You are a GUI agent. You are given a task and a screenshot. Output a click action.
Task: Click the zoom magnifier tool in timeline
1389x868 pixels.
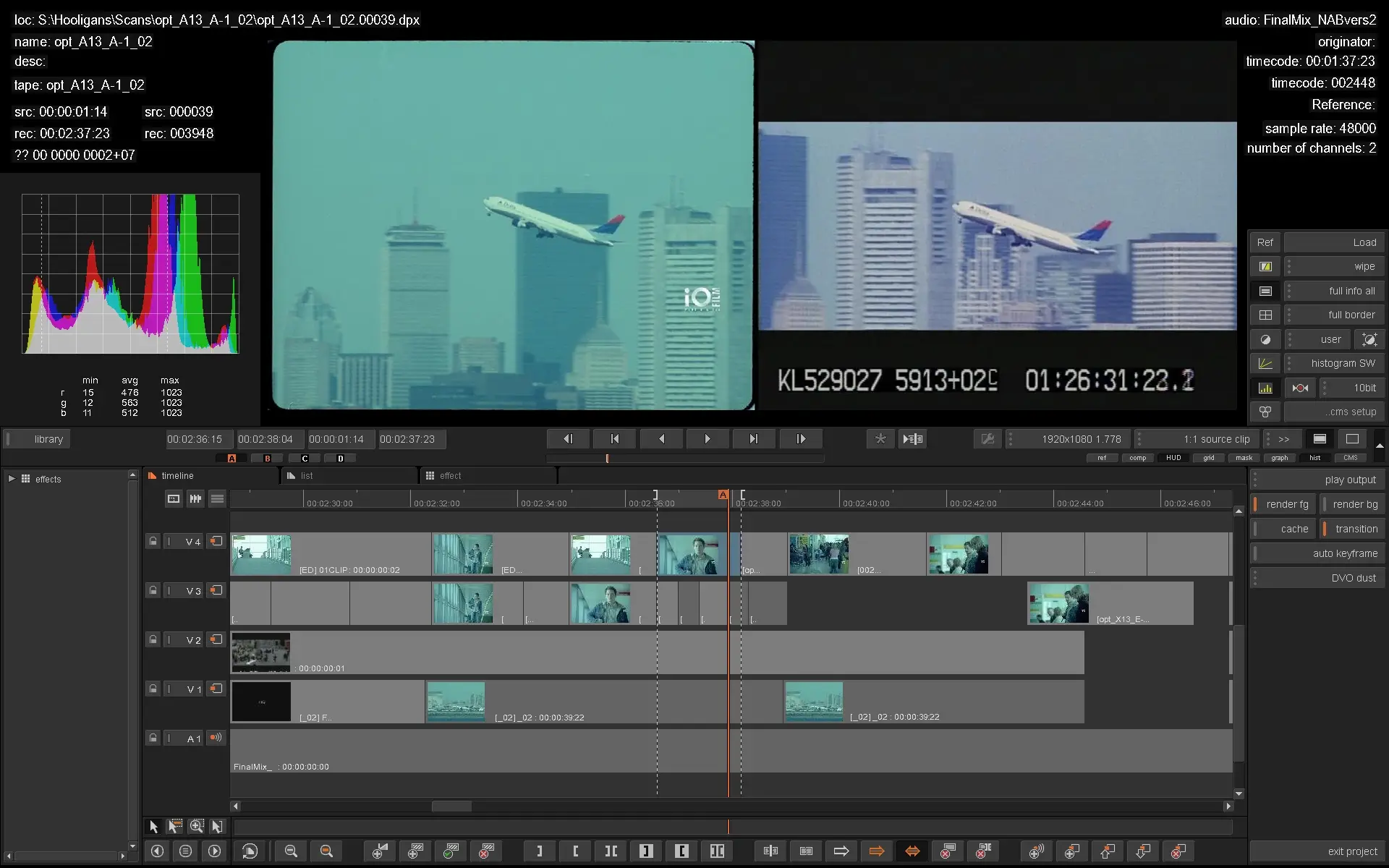click(196, 826)
